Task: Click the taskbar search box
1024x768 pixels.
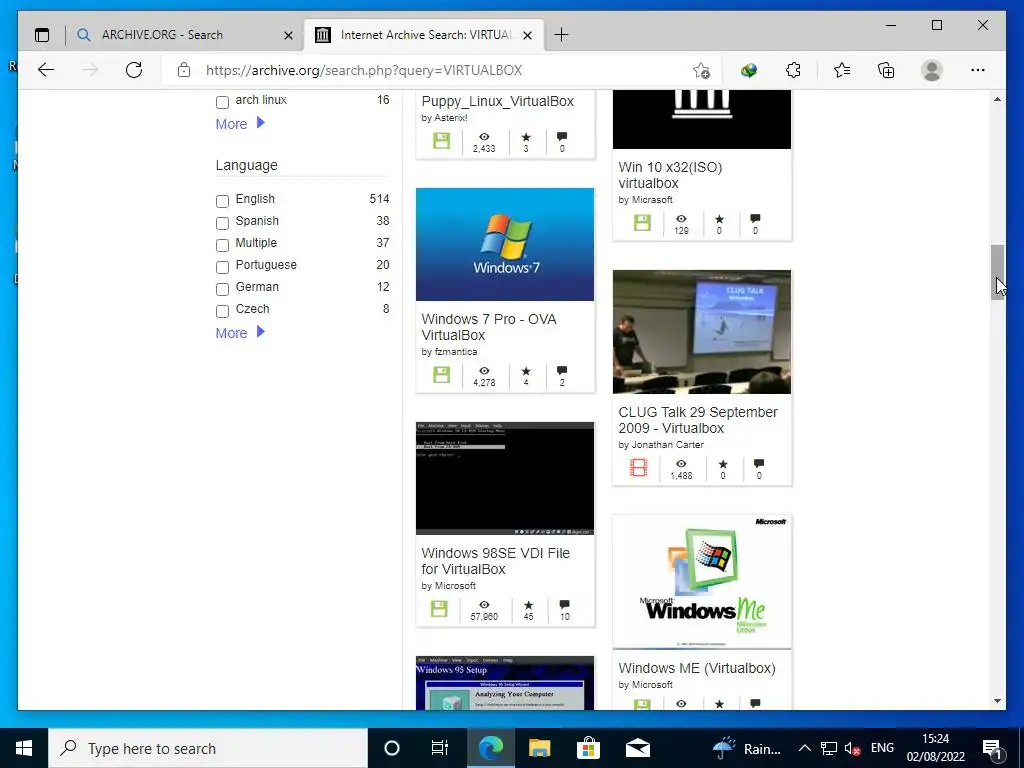Action: [x=208, y=748]
